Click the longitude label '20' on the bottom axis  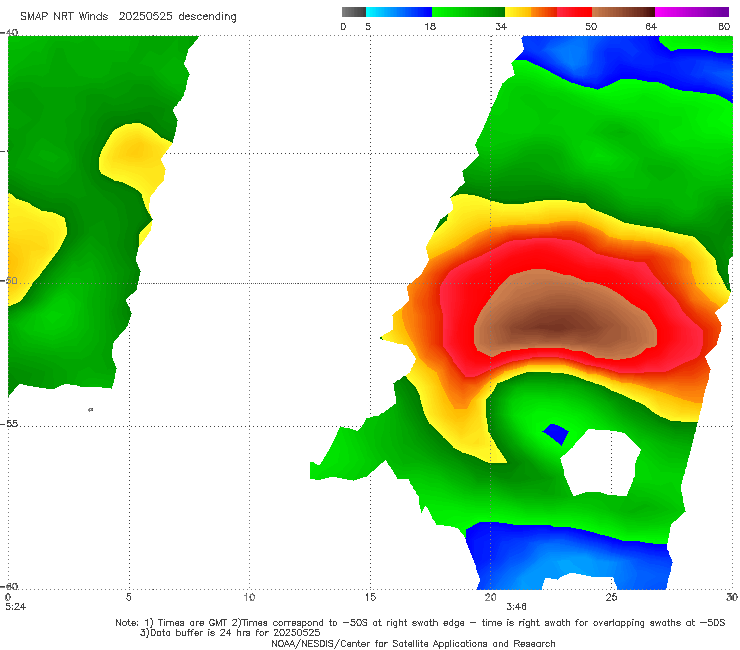click(x=490, y=597)
